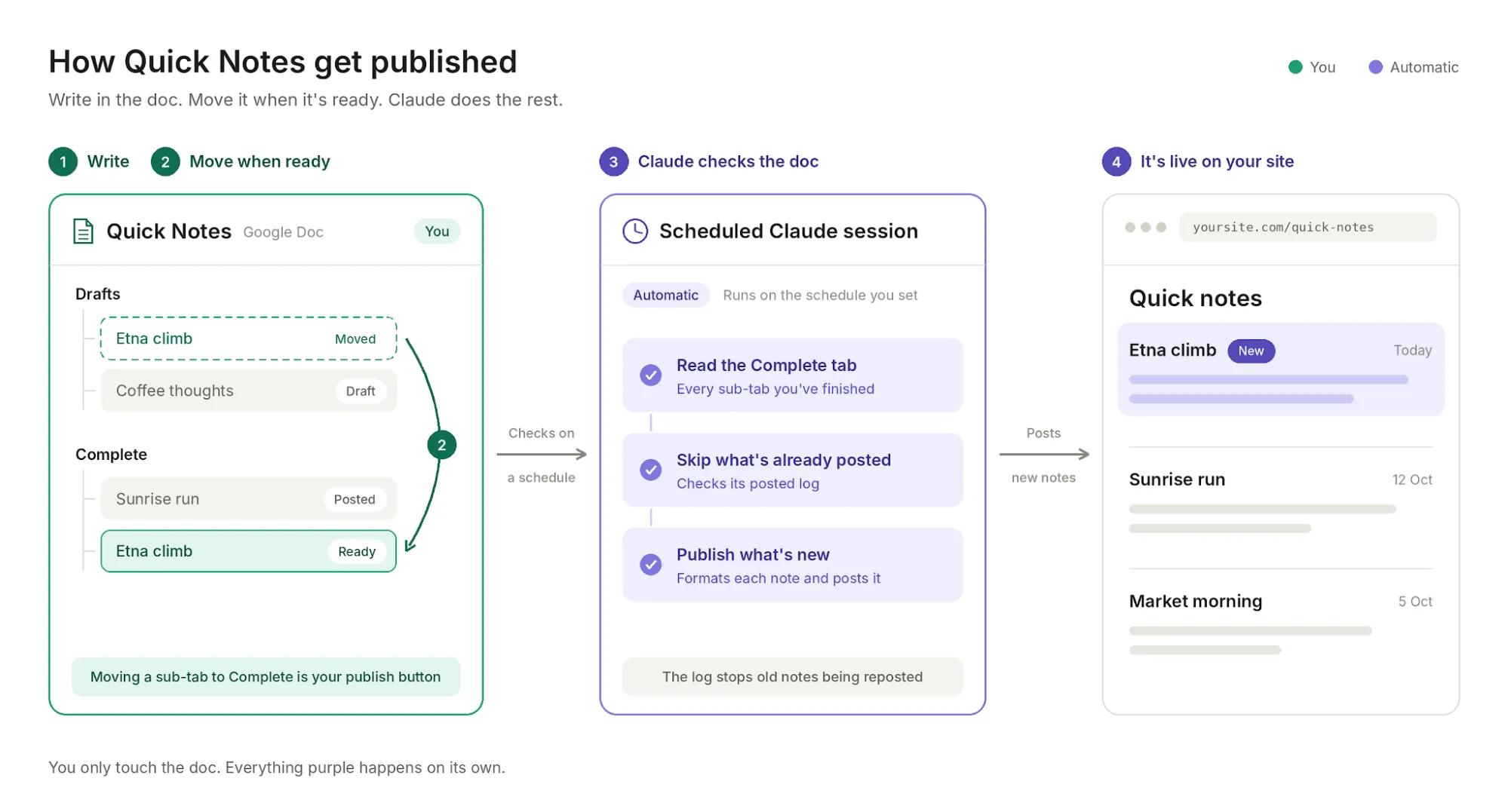Screen dimensions: 1508x812
Task: Select the Etna climb sub-tab marked Ready
Action: [x=248, y=551]
